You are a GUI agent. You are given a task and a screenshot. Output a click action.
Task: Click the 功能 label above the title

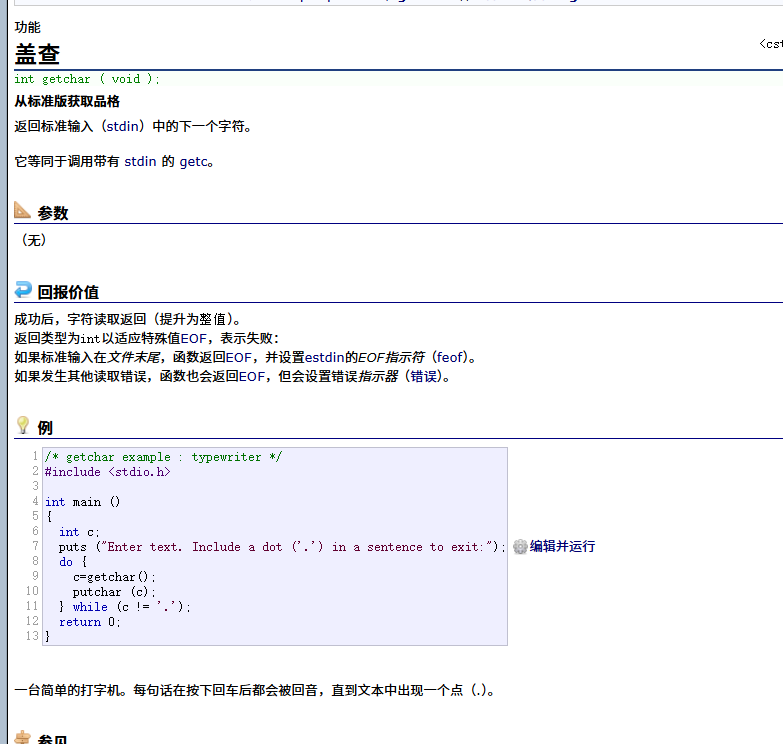coord(27,27)
